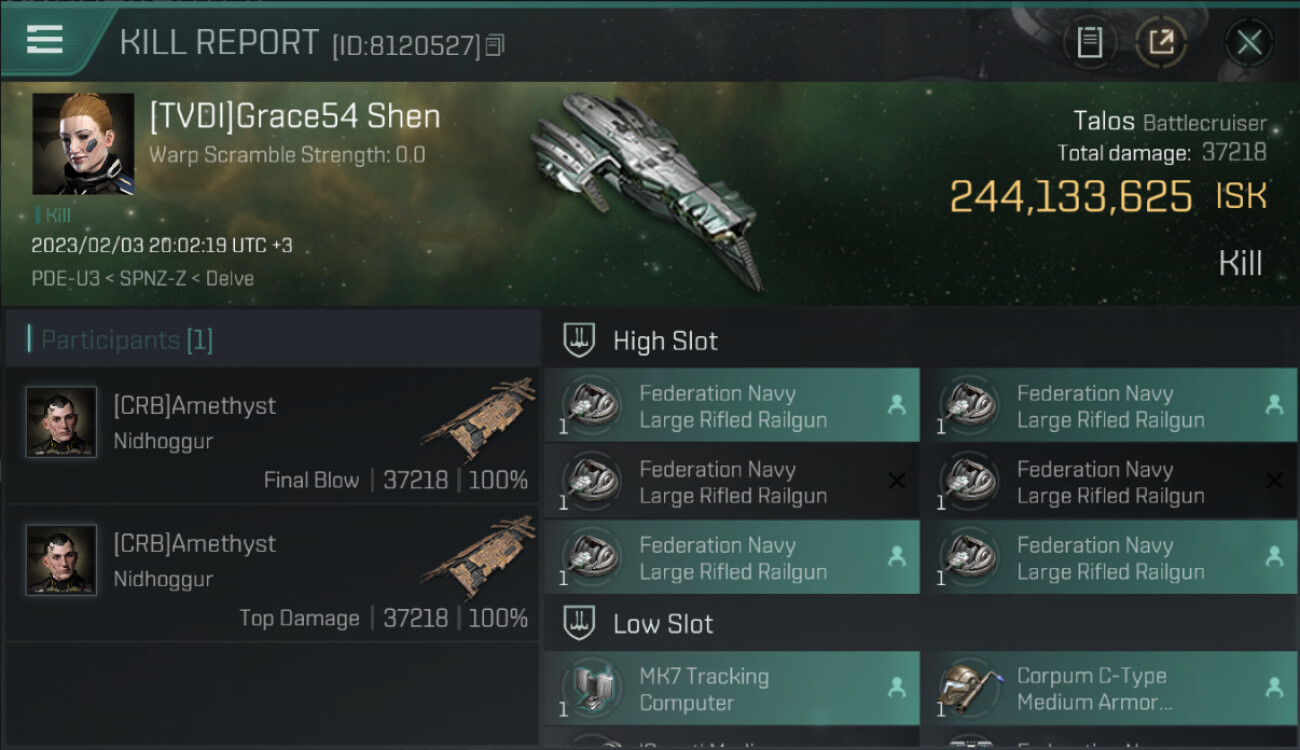Click the clipboard icon in the header
This screenshot has width=1300, height=750.
1089,43
